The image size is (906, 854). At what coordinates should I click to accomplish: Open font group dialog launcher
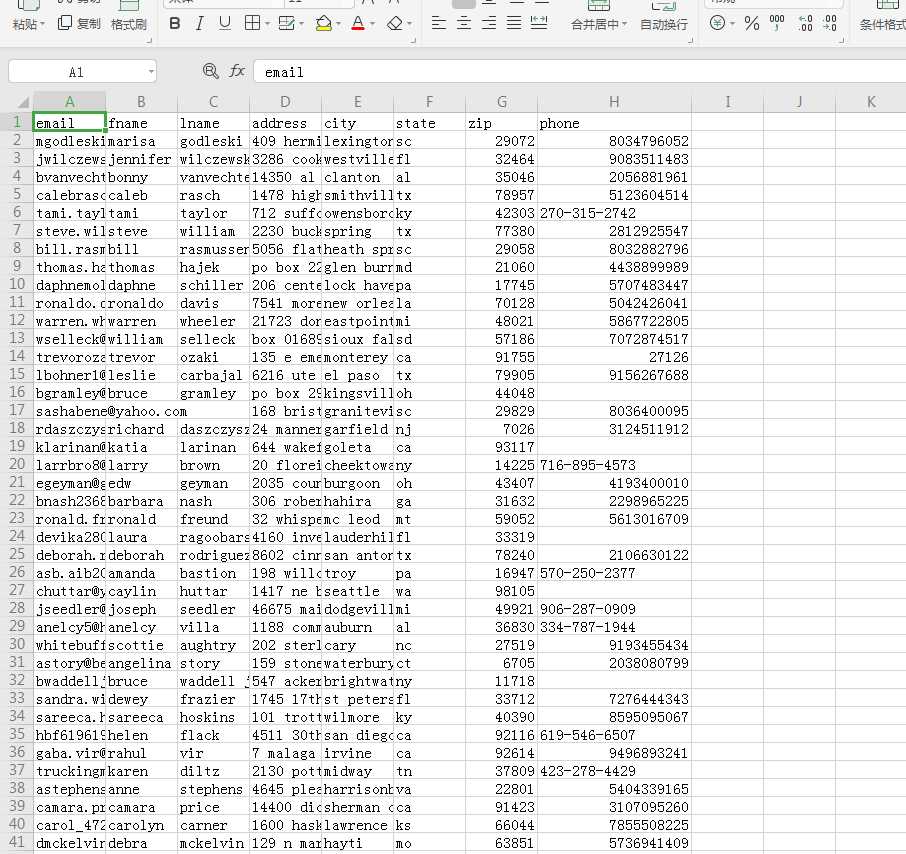[x=413, y=40]
